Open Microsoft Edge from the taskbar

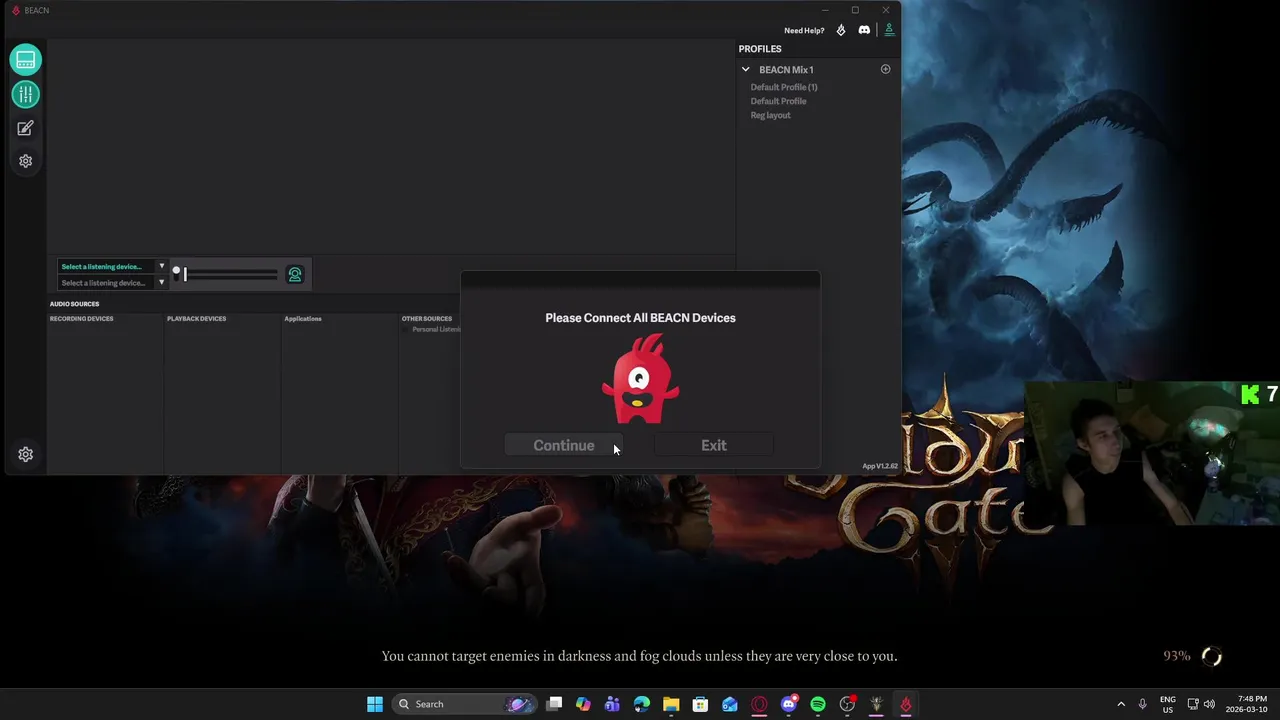(642, 704)
